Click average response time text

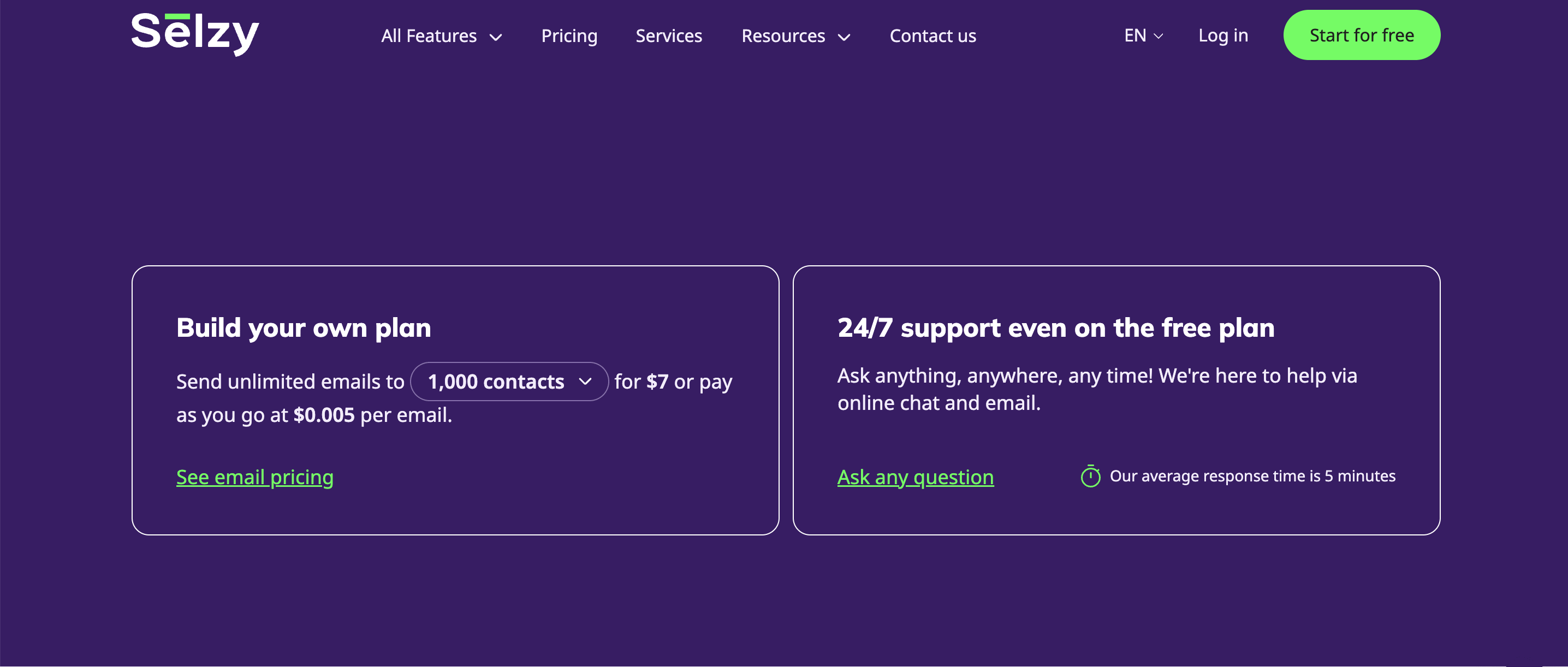(x=1252, y=476)
